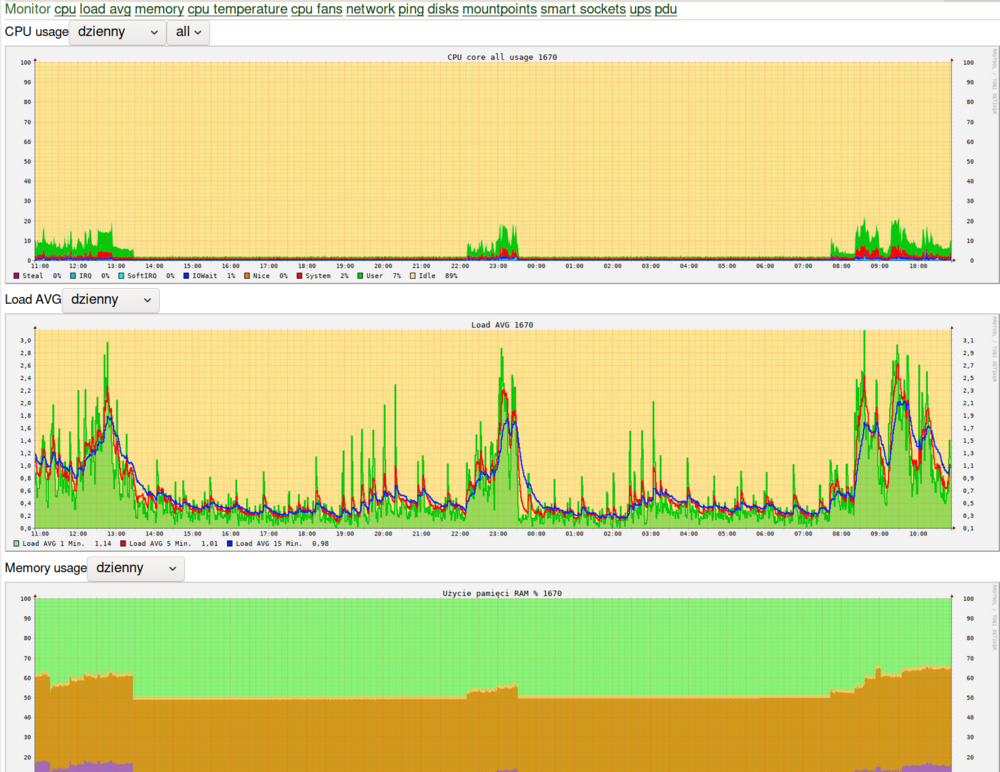Click the 'Monitor' heading text
Viewport: 1000px width, 772px height.
coord(27,10)
